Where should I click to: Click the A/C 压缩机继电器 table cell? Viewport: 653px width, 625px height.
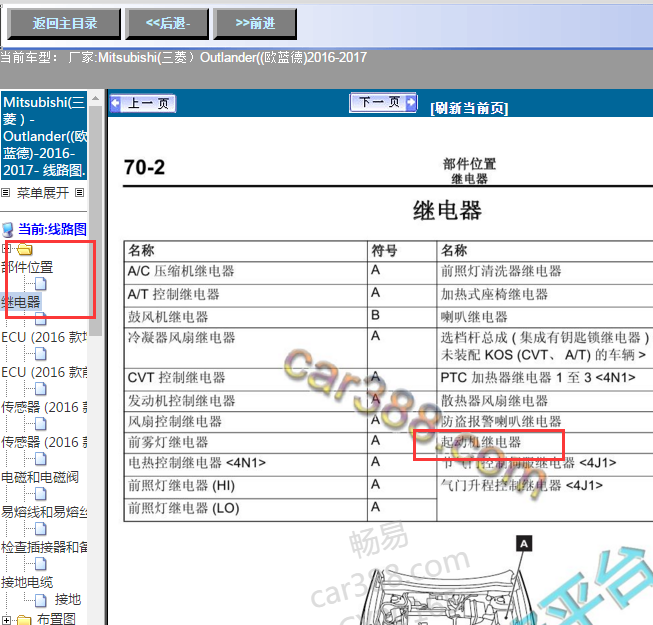click(245, 272)
